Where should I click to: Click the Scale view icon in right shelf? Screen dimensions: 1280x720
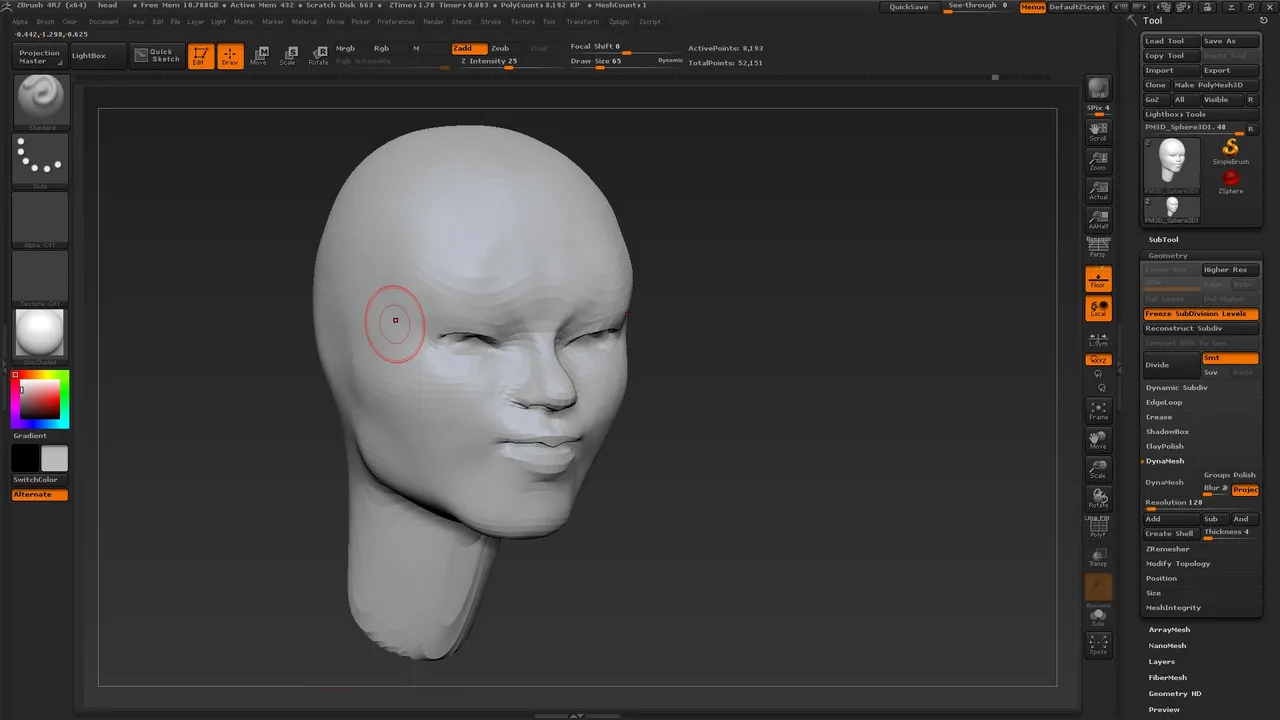point(1098,469)
